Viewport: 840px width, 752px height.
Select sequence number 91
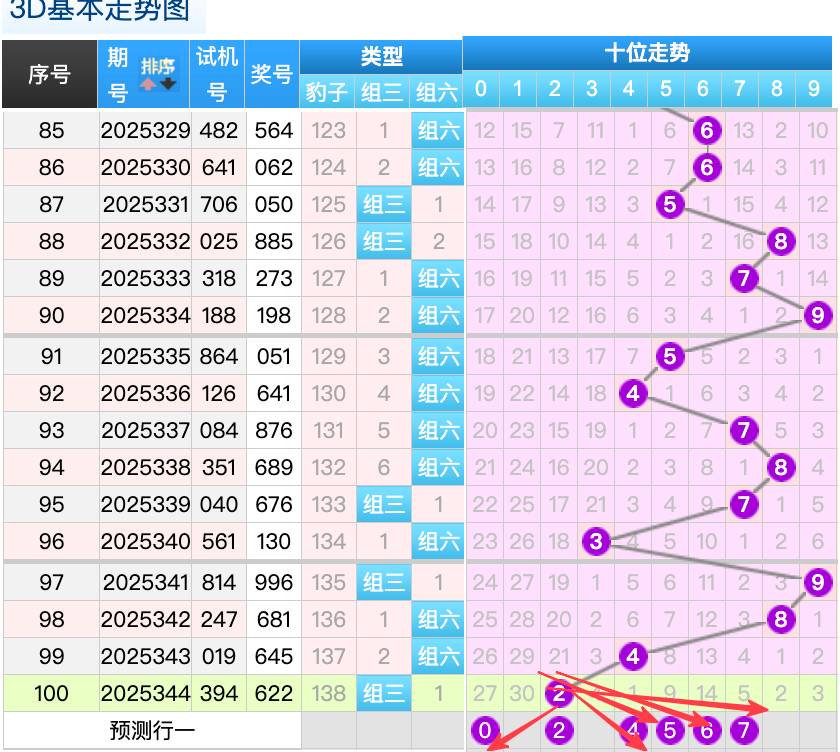51,356
